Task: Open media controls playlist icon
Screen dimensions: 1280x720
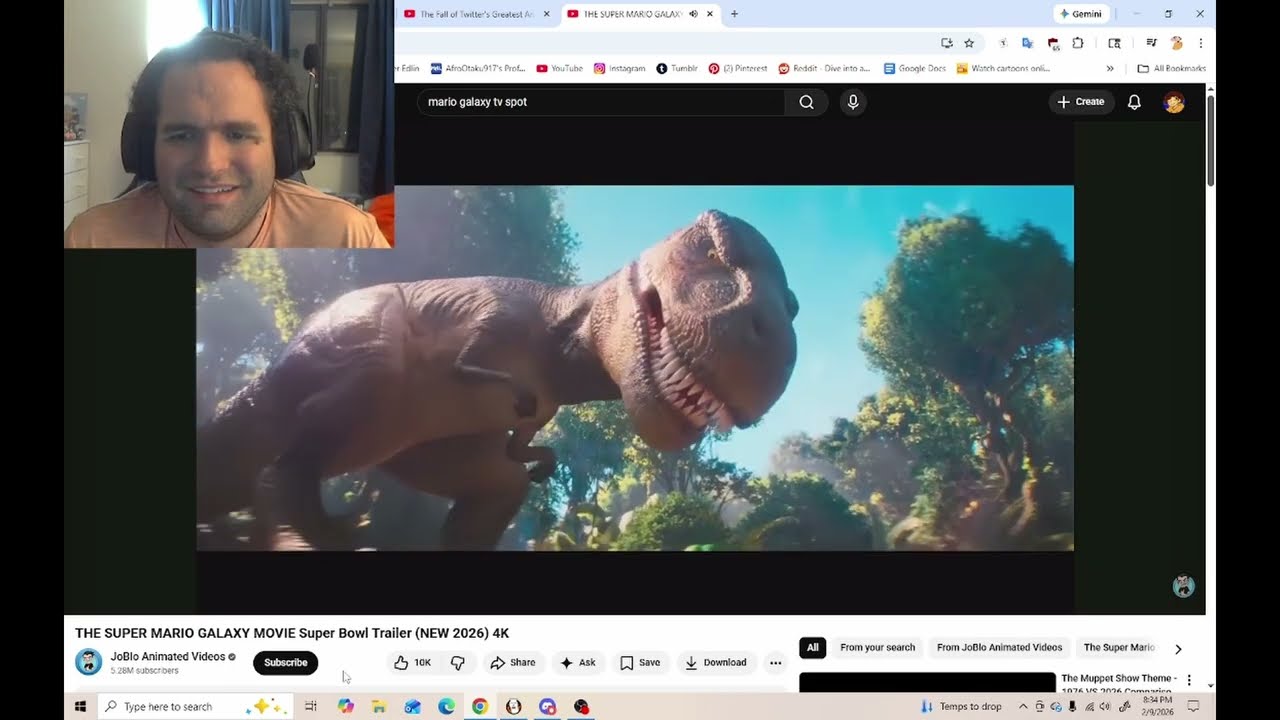Action: tap(1151, 43)
